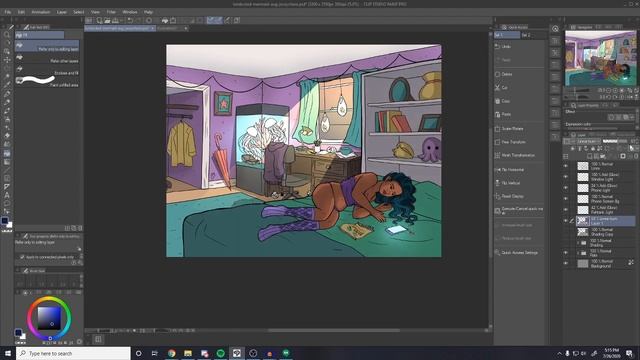This screenshot has height=360, width=640.
Task: Select the Move layer tool
Action: click(x=7, y=60)
